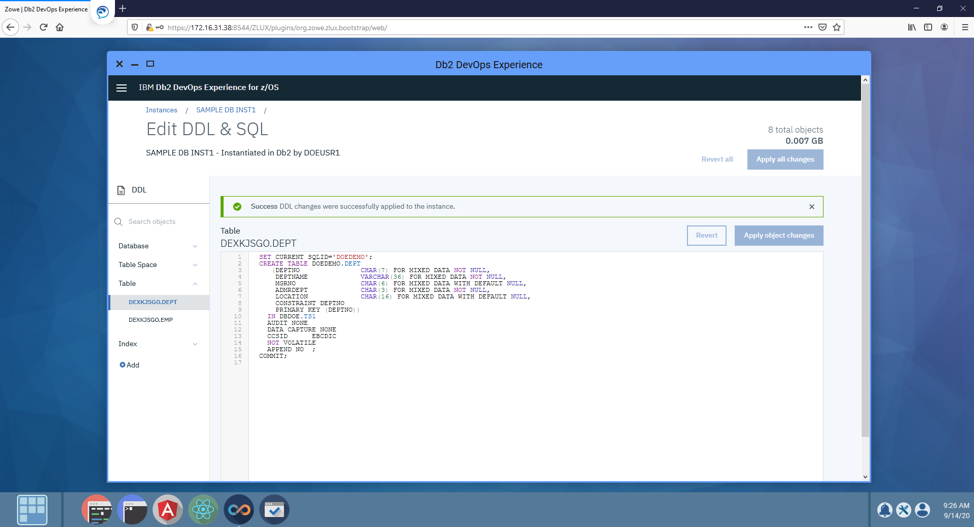
Task: Bookmark this page with star icon
Action: 837,27
